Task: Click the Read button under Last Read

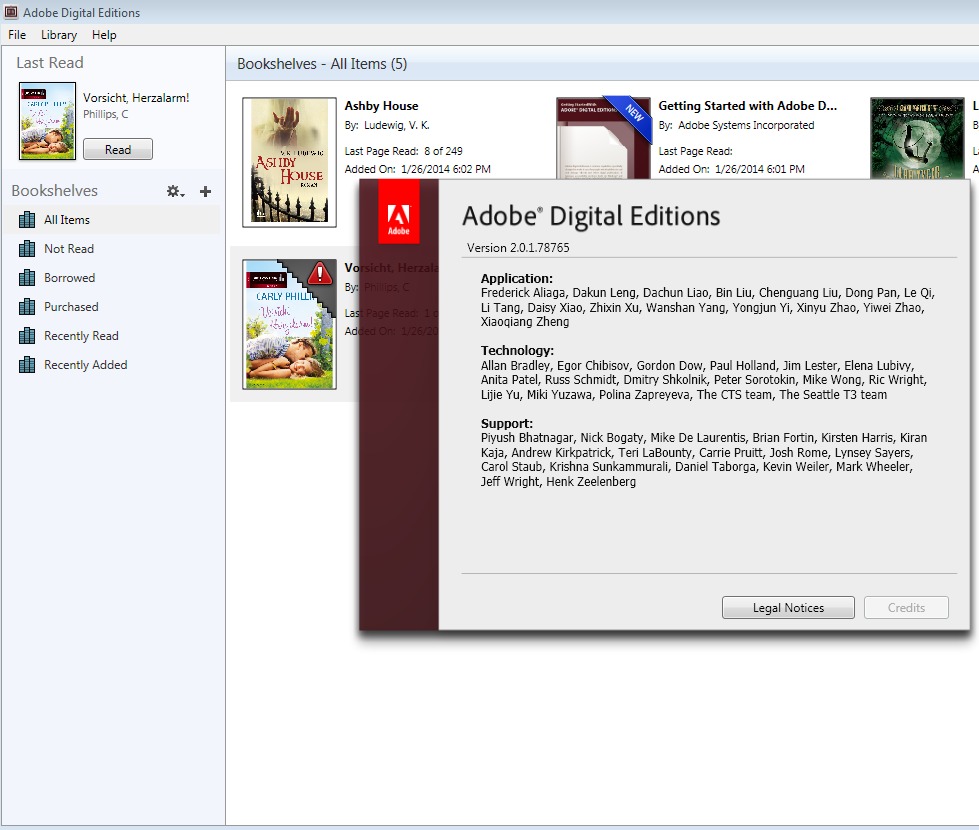Action: click(x=117, y=149)
